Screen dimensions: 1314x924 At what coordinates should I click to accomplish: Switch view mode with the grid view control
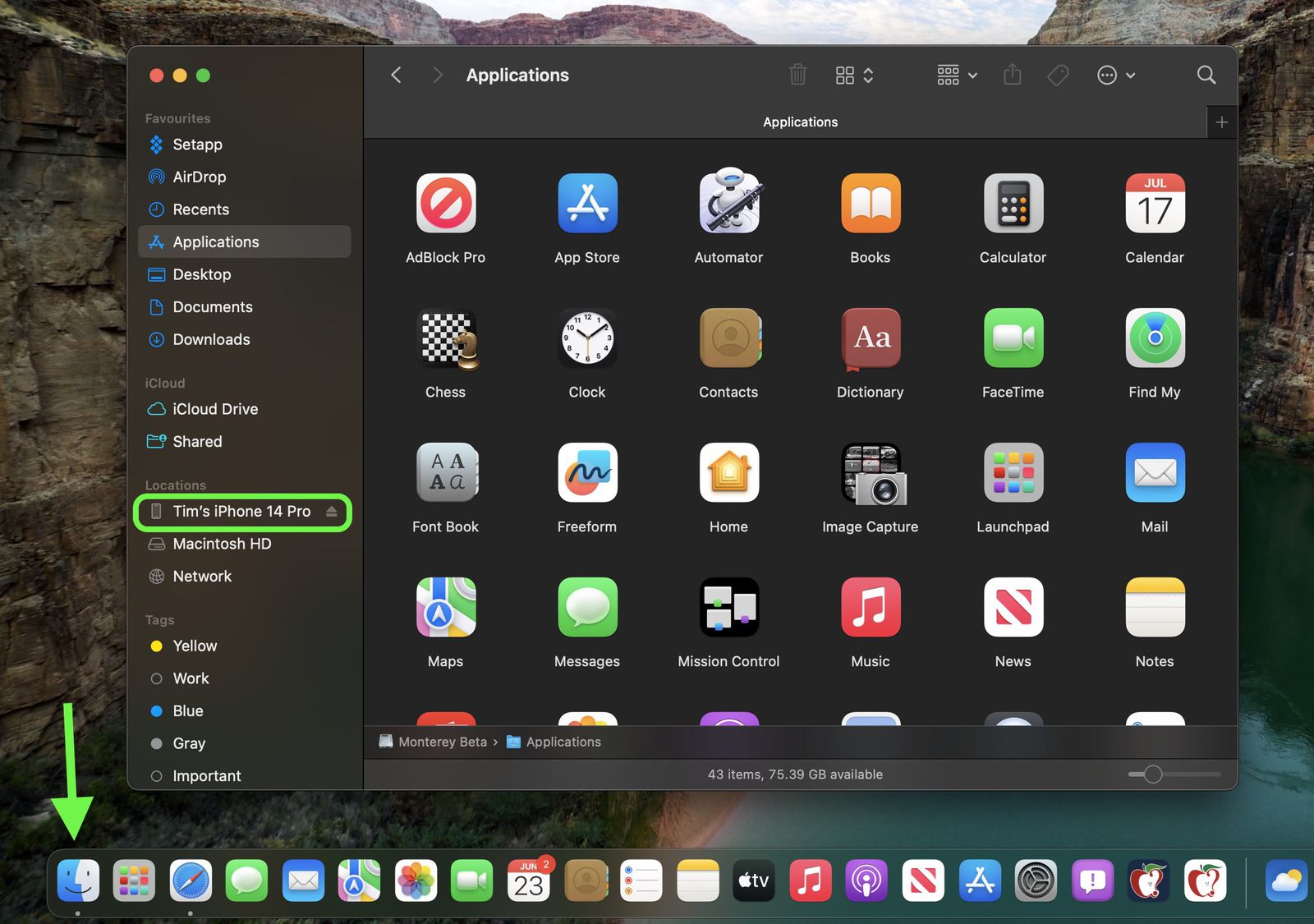click(x=844, y=75)
